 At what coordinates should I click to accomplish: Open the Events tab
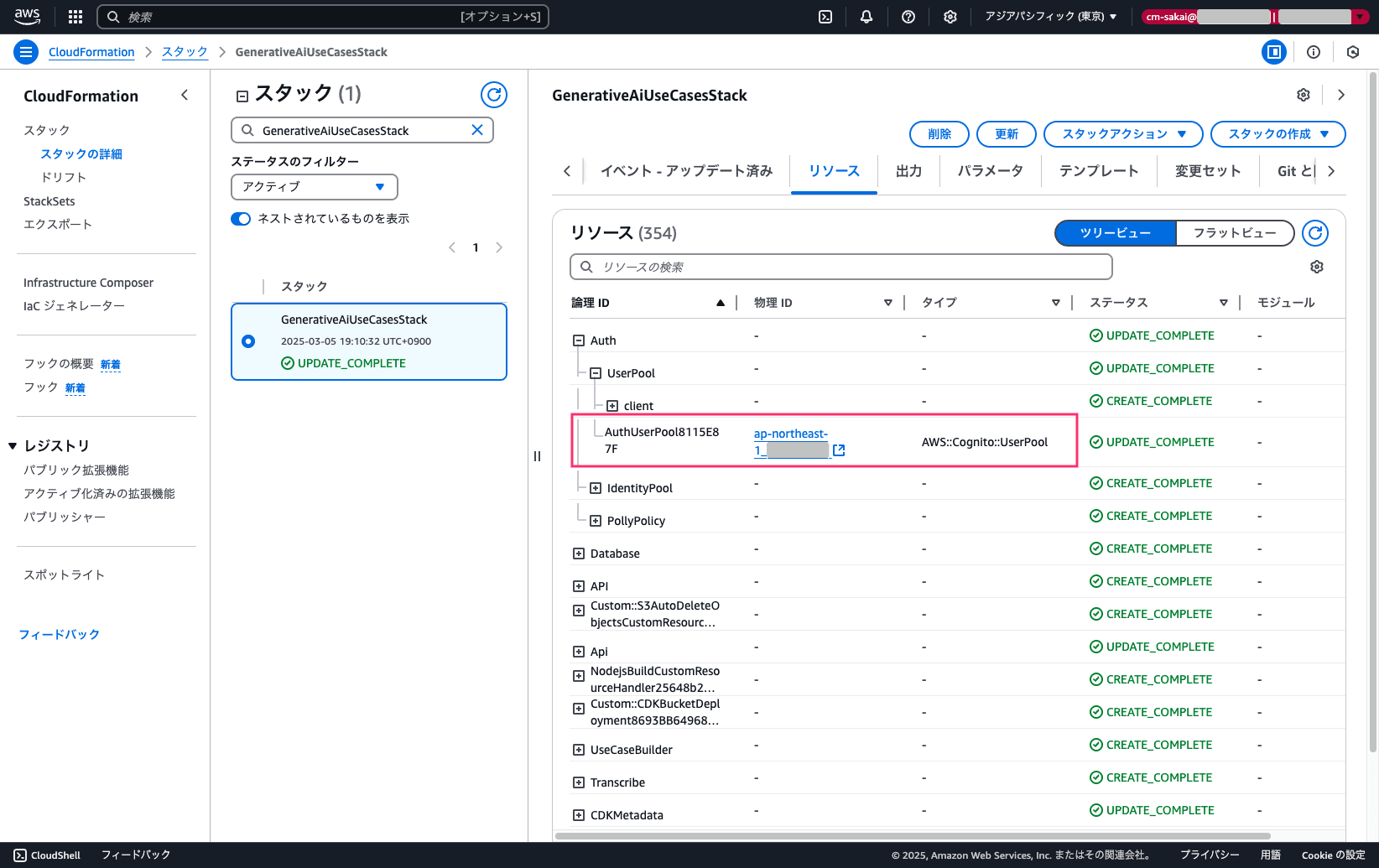click(686, 171)
